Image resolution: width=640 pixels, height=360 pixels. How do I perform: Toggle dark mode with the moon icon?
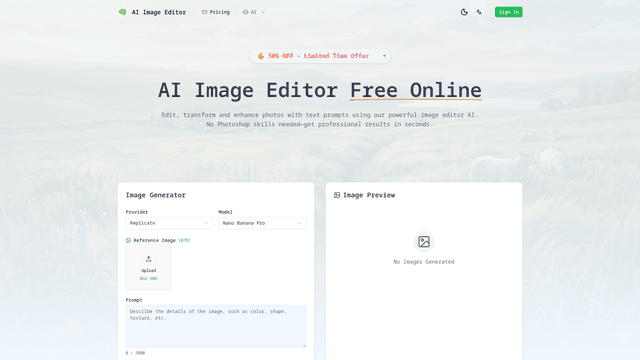(x=464, y=12)
